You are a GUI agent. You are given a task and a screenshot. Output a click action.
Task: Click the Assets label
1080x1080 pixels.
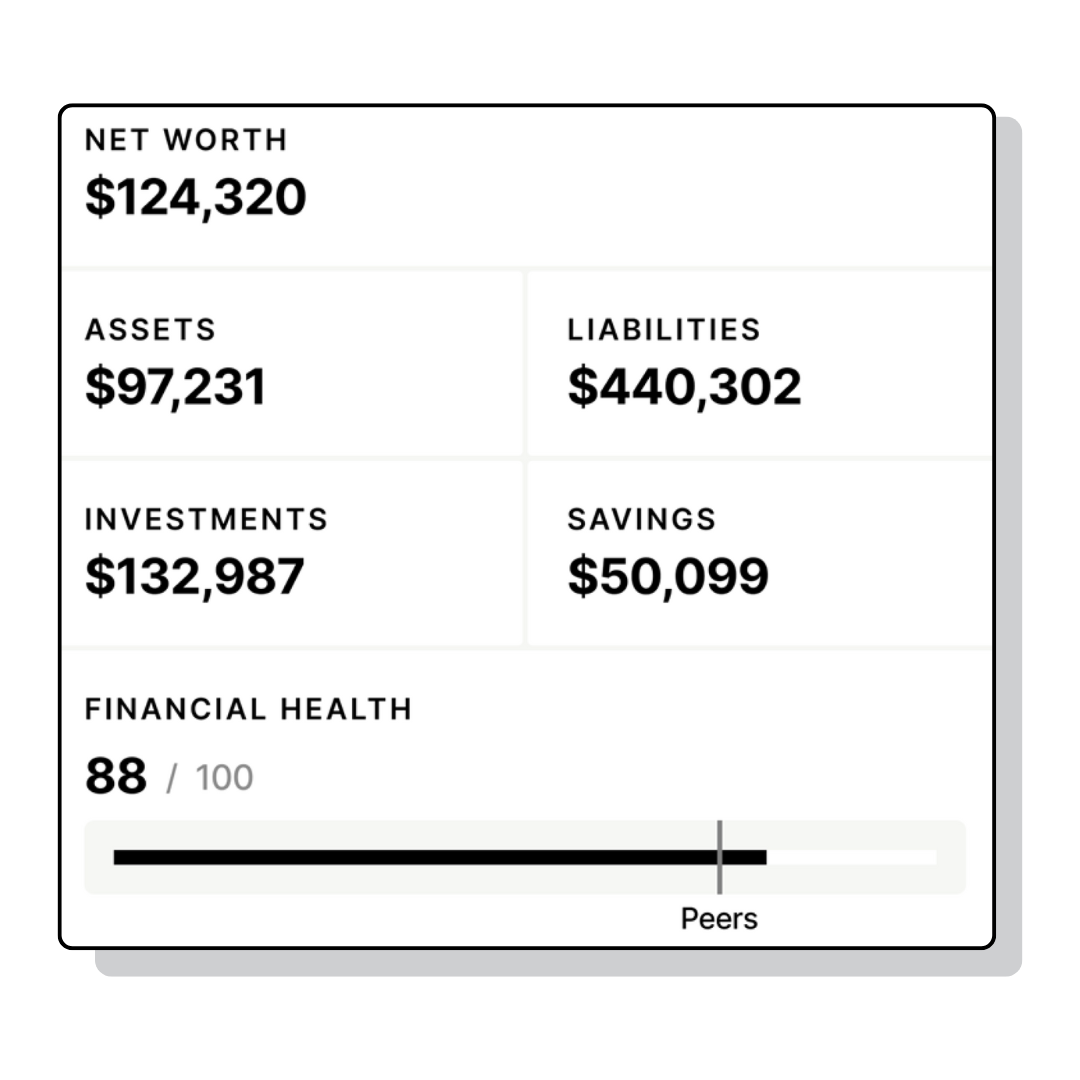(150, 329)
